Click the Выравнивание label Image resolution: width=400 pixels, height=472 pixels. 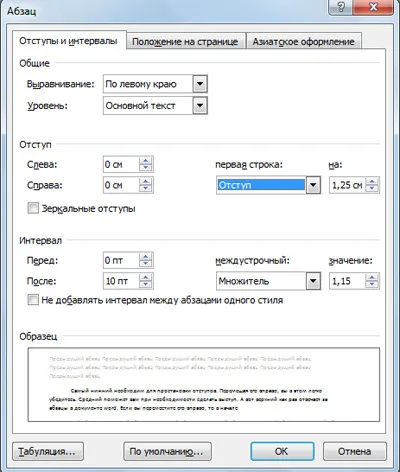[61, 84]
